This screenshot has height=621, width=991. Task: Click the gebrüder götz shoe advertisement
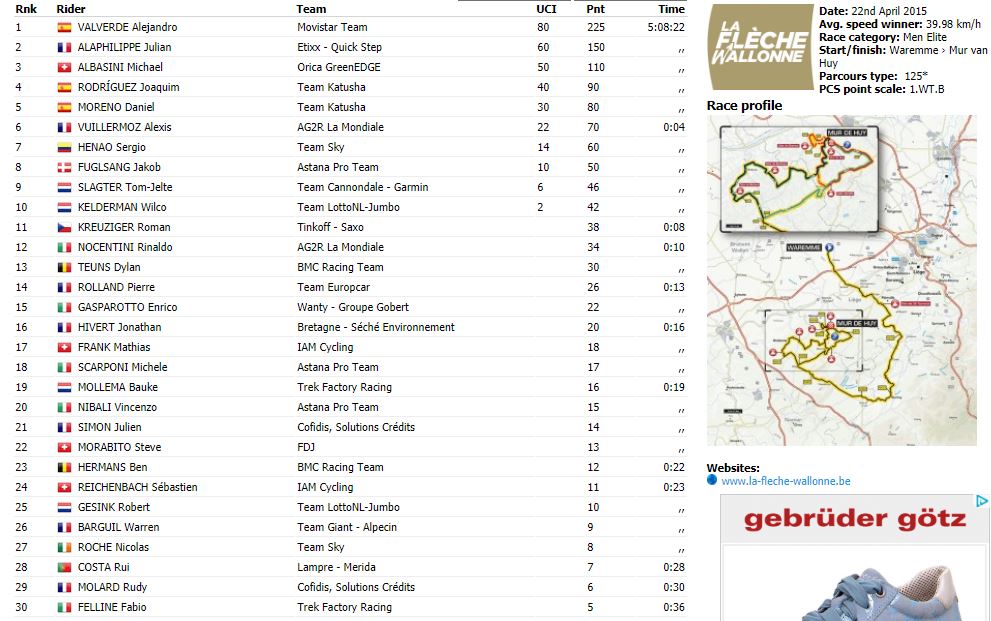coord(855,558)
